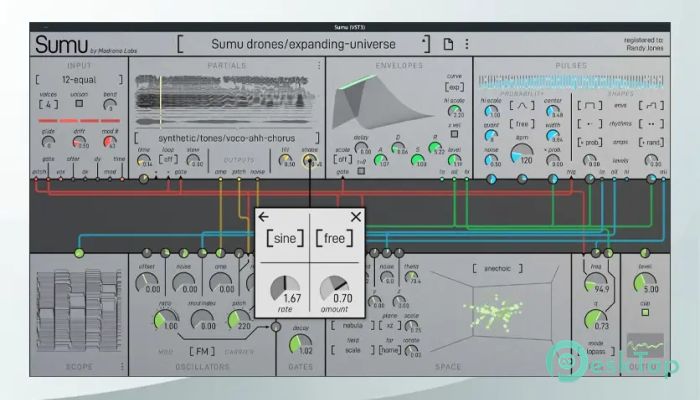This screenshot has height=400, width=700.
Task: Click the rate dial in the popup
Action: point(285,289)
